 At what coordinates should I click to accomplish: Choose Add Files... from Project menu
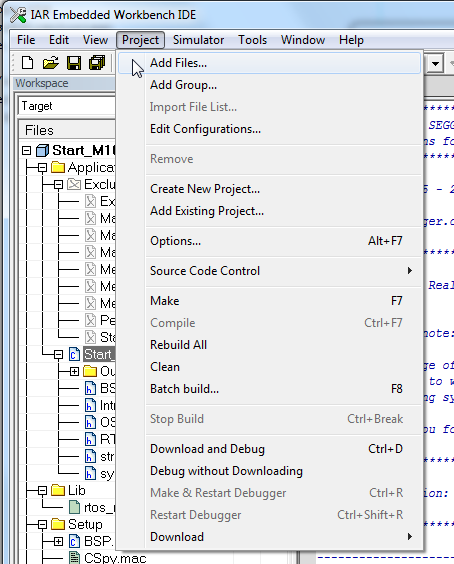coord(269,63)
